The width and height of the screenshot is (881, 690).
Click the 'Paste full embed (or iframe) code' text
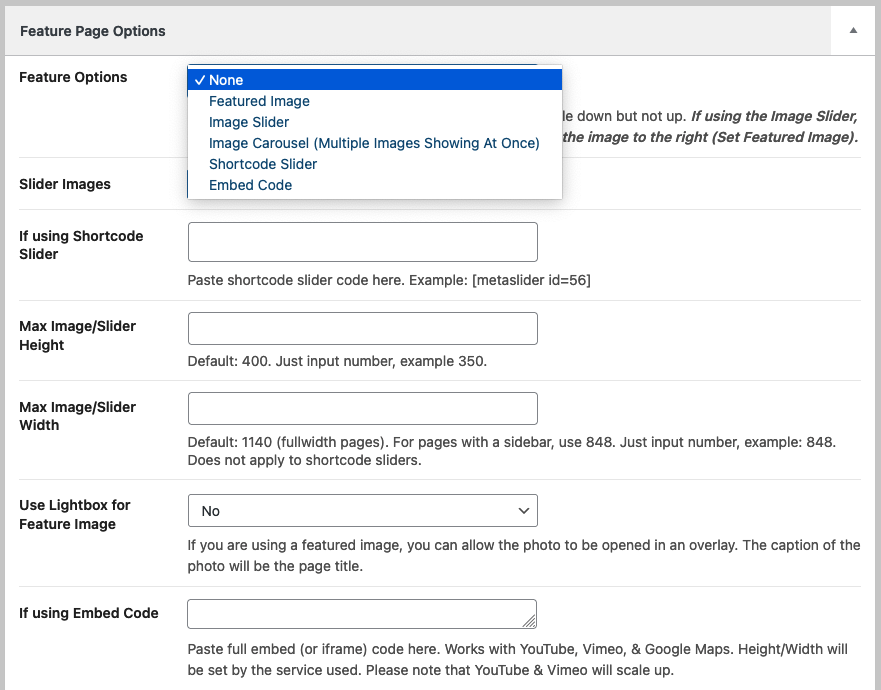pos(517,660)
